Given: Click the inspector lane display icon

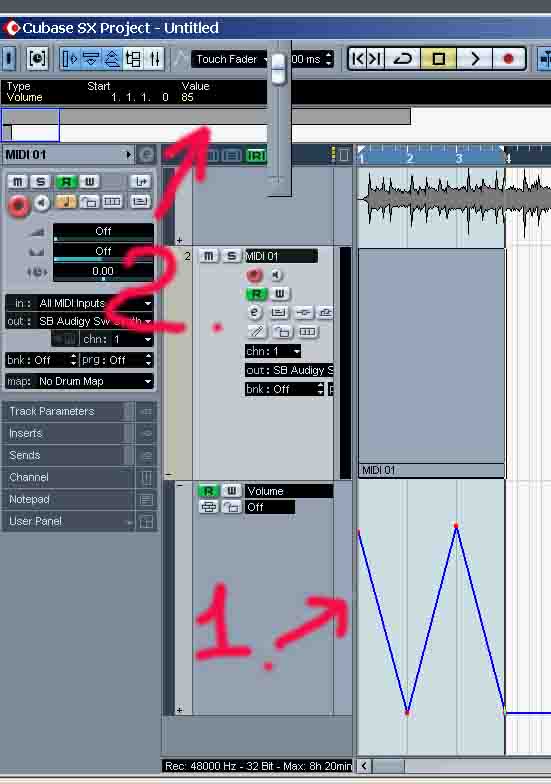Looking at the screenshot, I should pos(112,202).
